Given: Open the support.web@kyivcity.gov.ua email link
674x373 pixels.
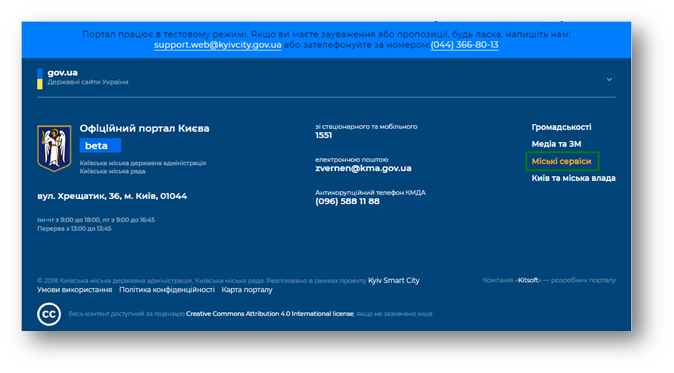Looking at the screenshot, I should tap(218, 45).
